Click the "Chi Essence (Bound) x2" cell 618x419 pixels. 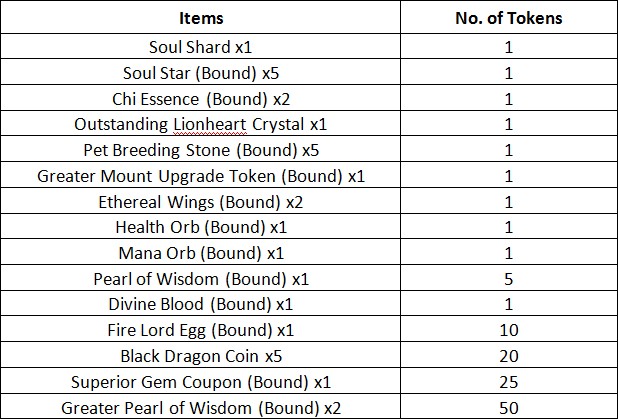(201, 98)
